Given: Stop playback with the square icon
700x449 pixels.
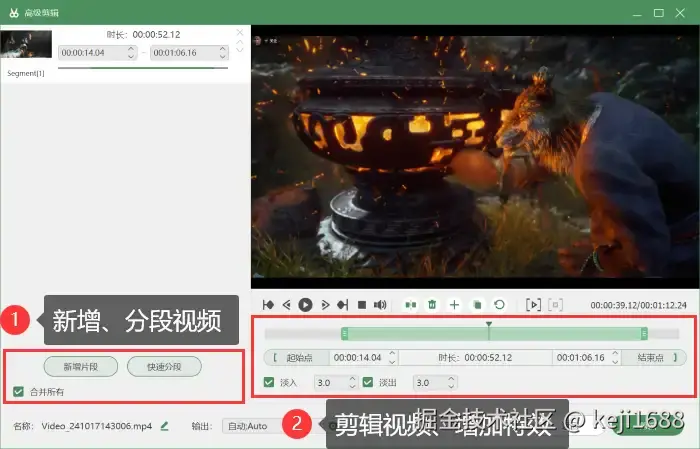Looking at the screenshot, I should coord(362,305).
